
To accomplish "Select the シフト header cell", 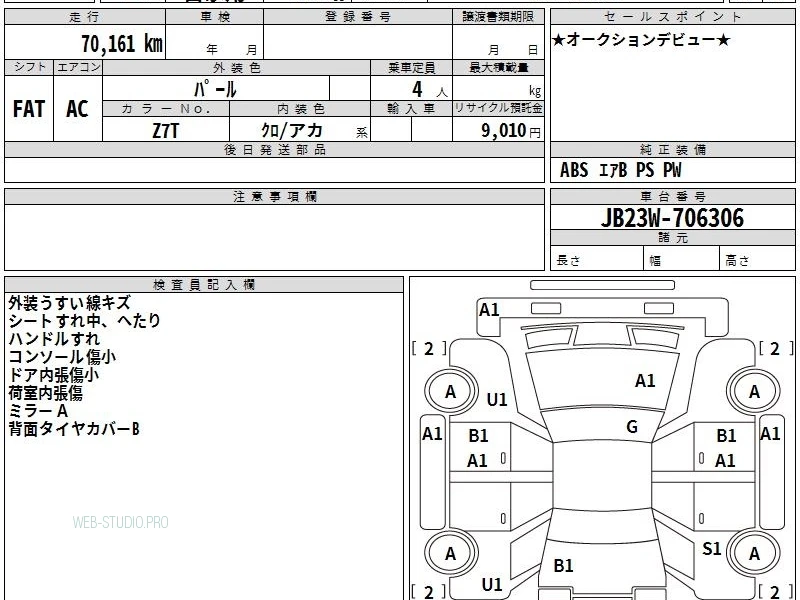I will click(x=29, y=67).
